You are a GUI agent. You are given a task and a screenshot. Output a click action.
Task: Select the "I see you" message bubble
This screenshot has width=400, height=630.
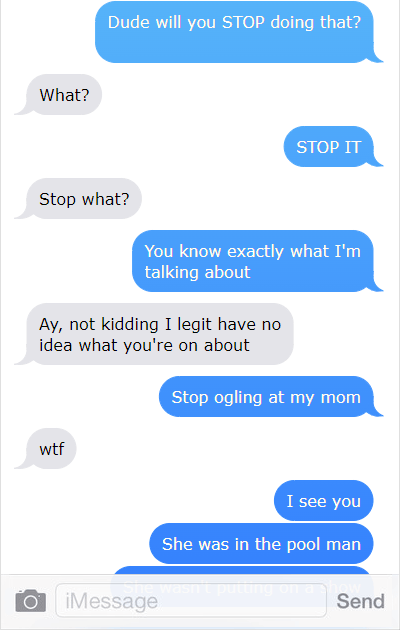click(324, 501)
